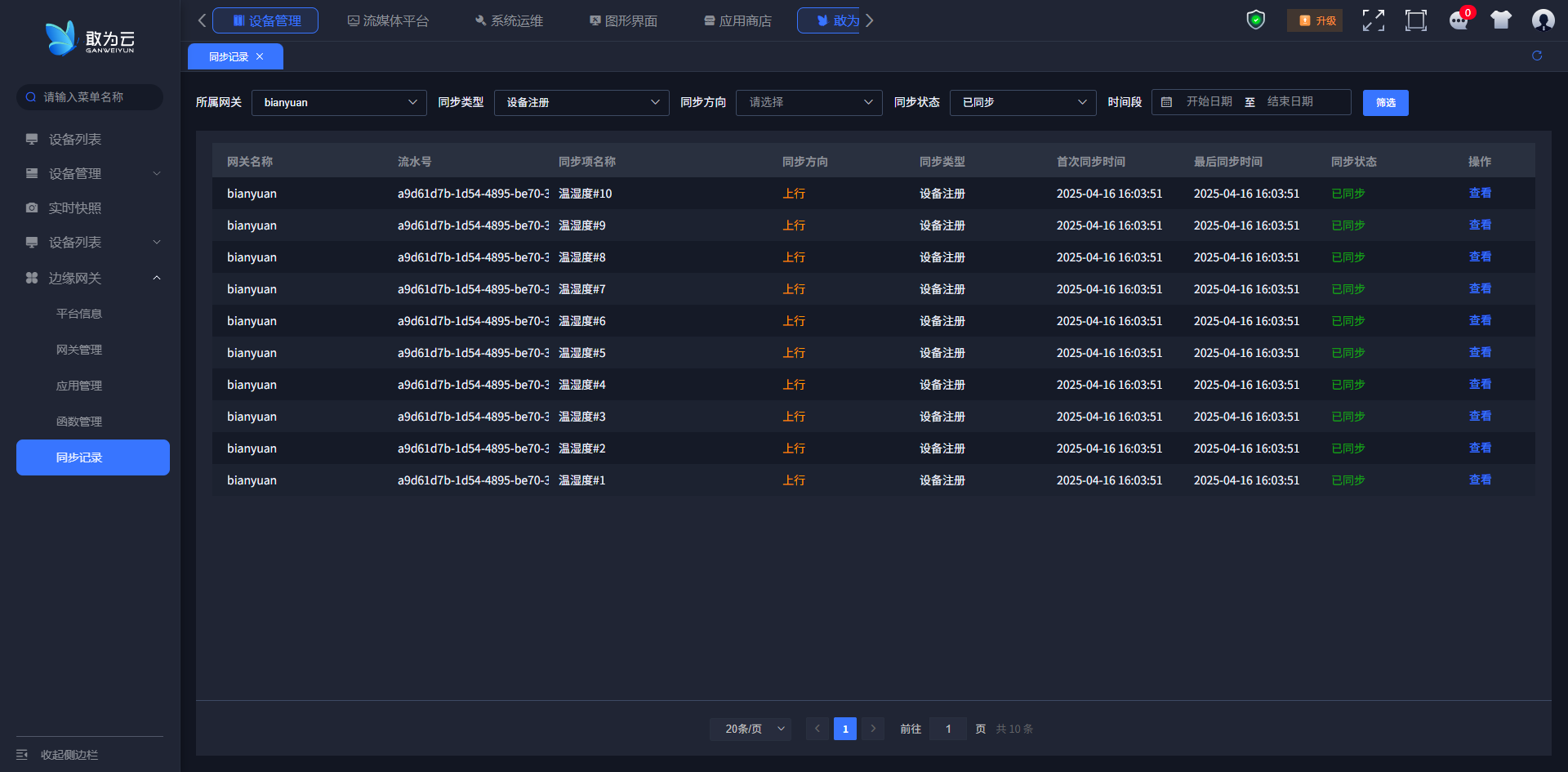Click the 筛选 filter button

tap(1385, 103)
